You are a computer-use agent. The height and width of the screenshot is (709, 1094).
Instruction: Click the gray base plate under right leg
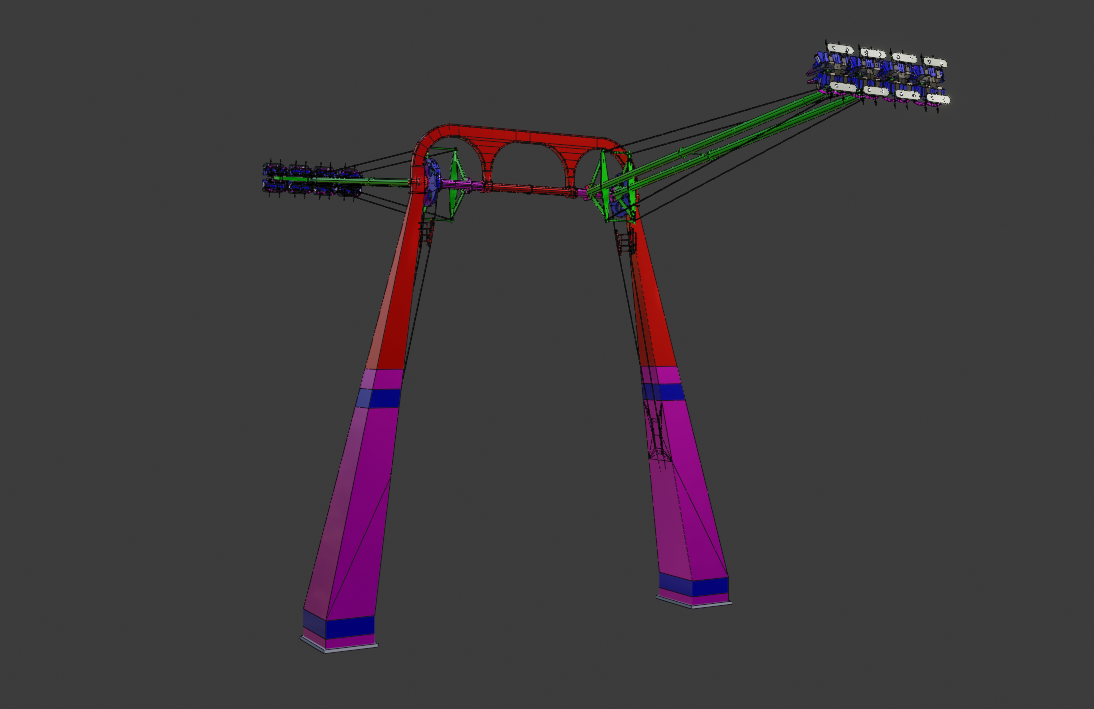tap(692, 602)
